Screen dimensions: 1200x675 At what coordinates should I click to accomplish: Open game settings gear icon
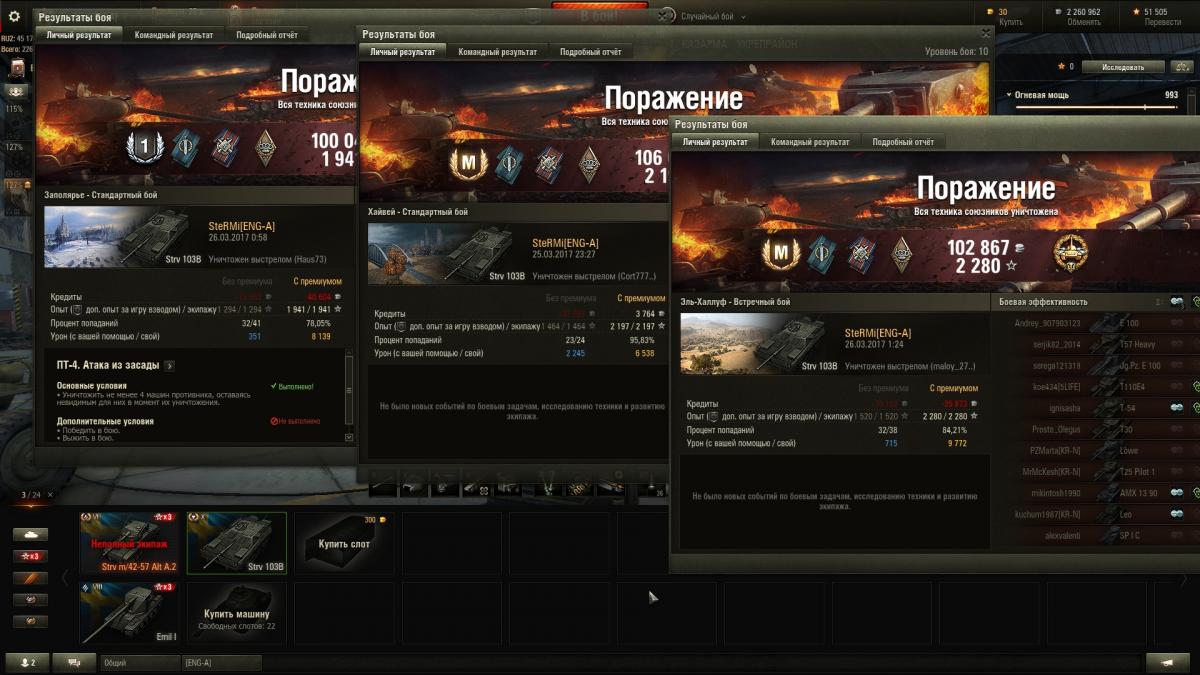tap(14, 16)
